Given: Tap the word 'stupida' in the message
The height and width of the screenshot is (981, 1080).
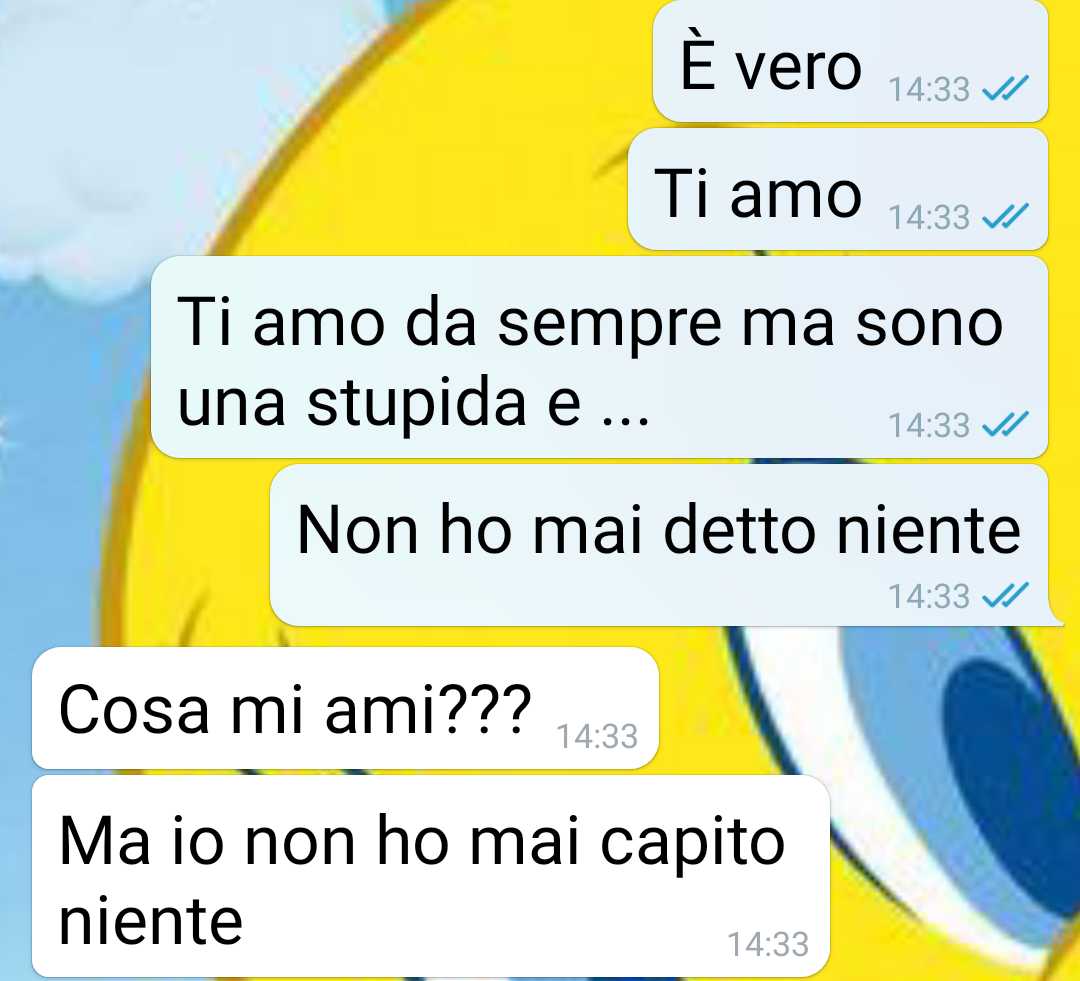Looking at the screenshot, I should (x=416, y=403).
